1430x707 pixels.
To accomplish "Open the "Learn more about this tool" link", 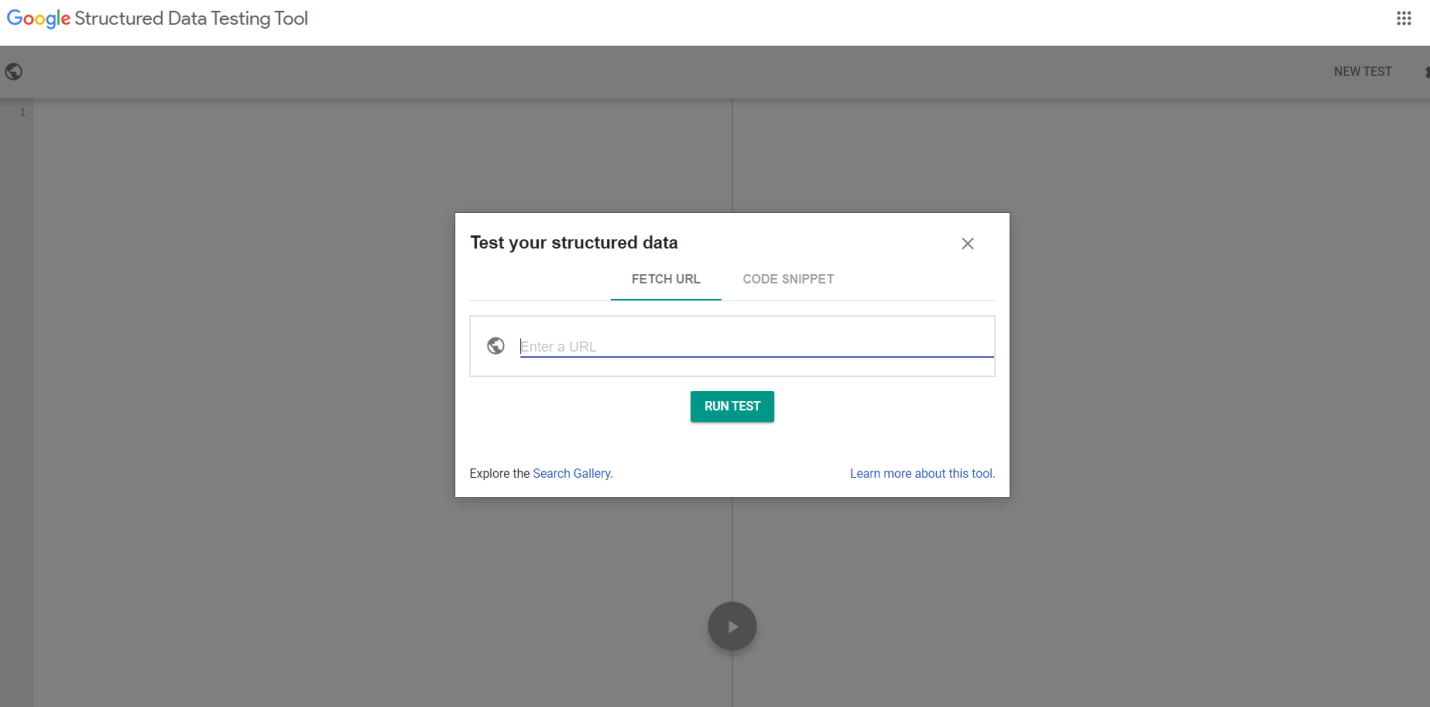I will (920, 473).
